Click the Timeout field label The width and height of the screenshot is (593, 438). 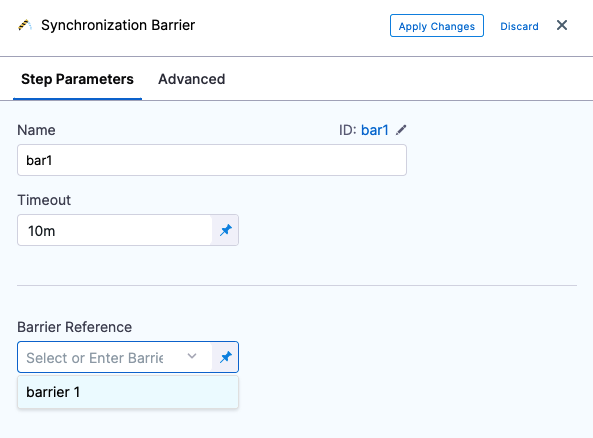point(44,200)
